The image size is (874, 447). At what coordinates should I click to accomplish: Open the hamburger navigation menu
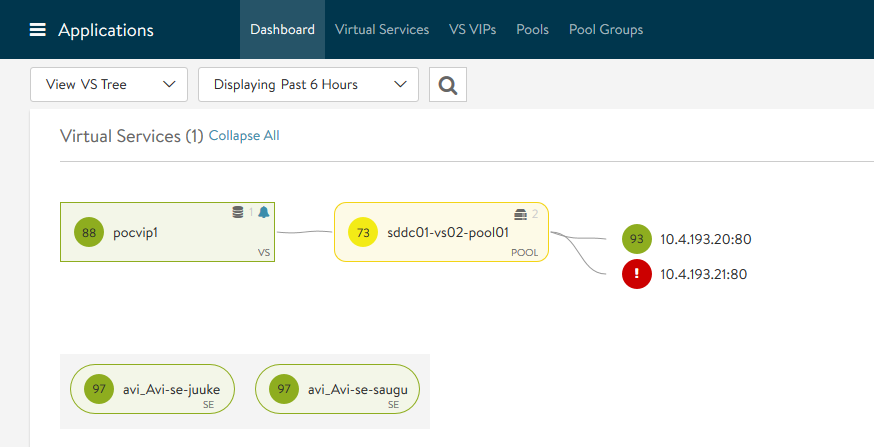[38, 30]
